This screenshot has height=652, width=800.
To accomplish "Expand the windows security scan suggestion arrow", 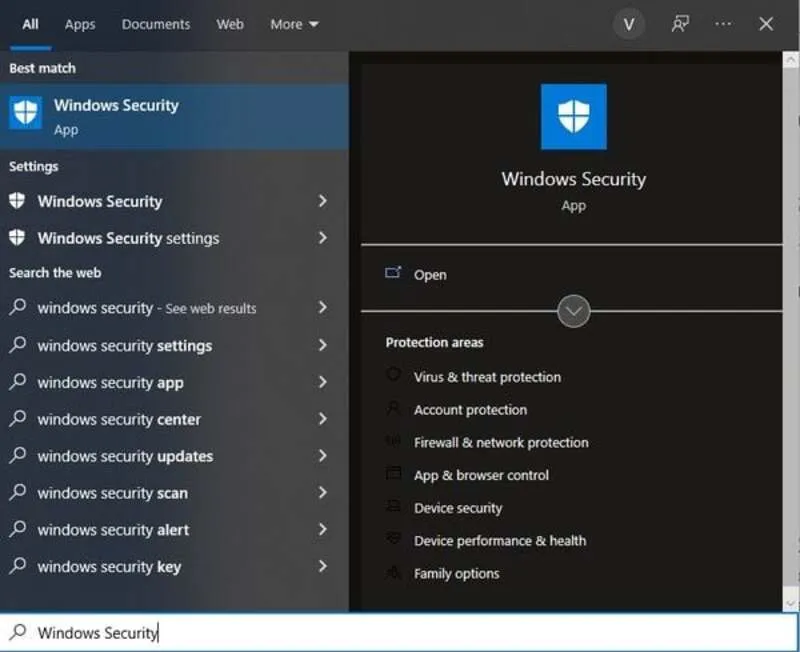I will click(322, 493).
